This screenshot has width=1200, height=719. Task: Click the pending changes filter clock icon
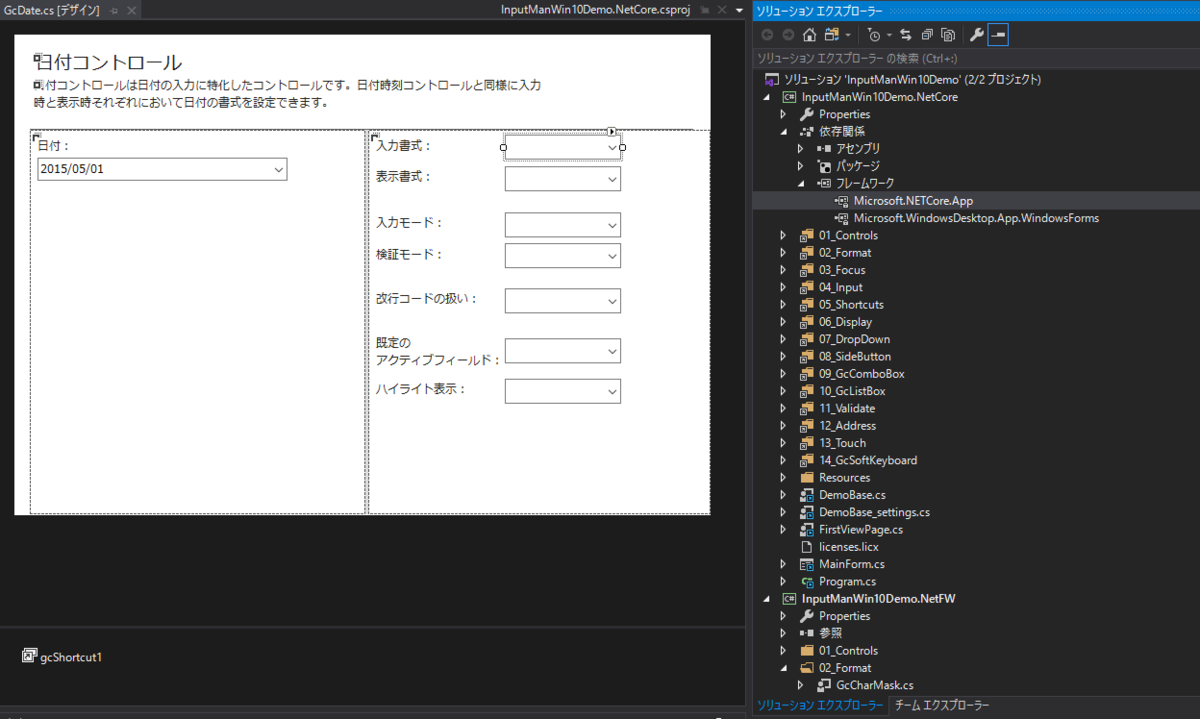point(873,35)
